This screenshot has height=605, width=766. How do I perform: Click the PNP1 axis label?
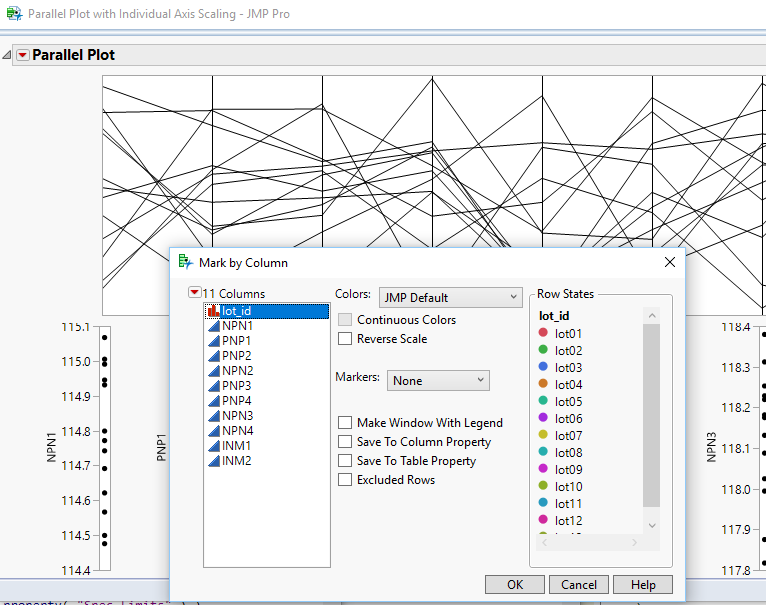161,447
